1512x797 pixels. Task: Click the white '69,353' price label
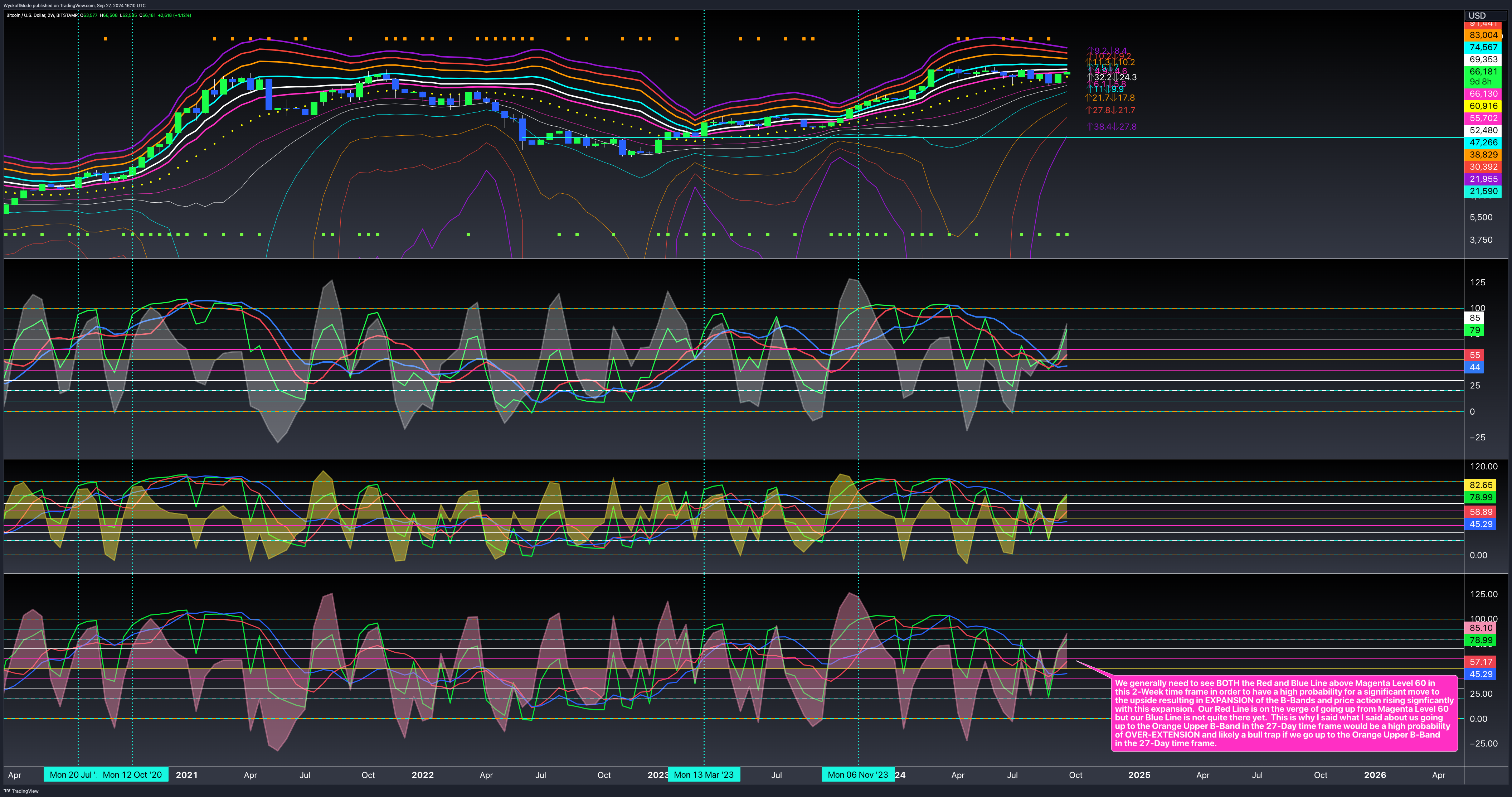[1483, 59]
